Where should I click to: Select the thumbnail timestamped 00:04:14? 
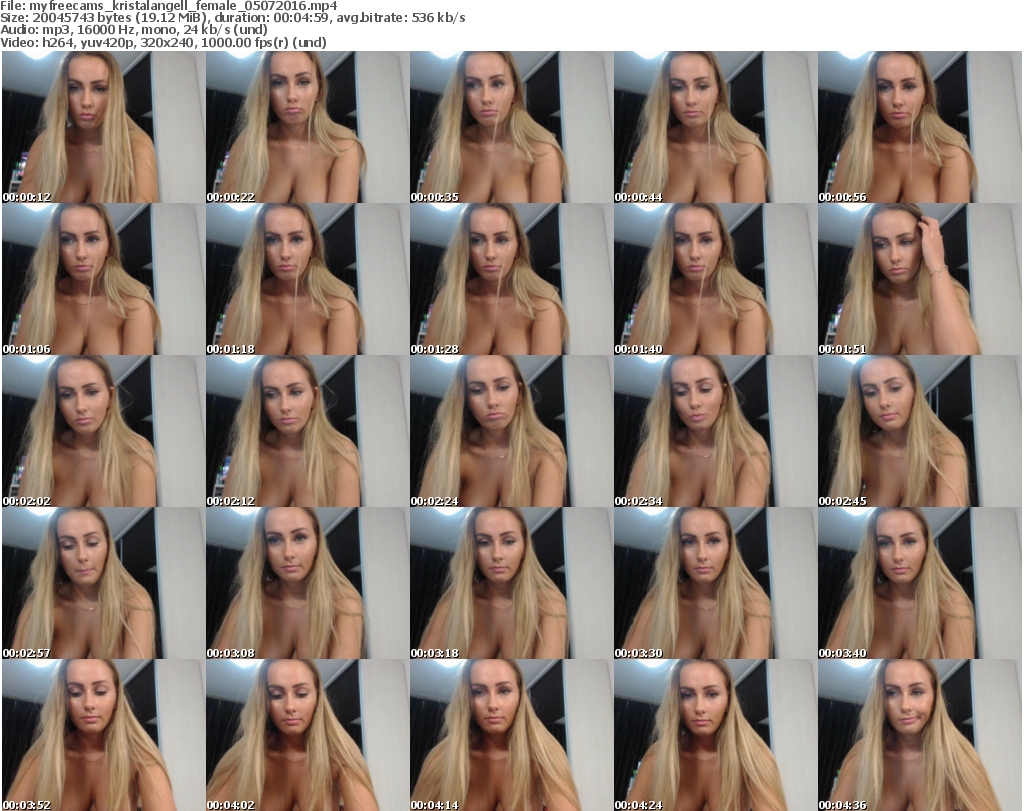511,735
